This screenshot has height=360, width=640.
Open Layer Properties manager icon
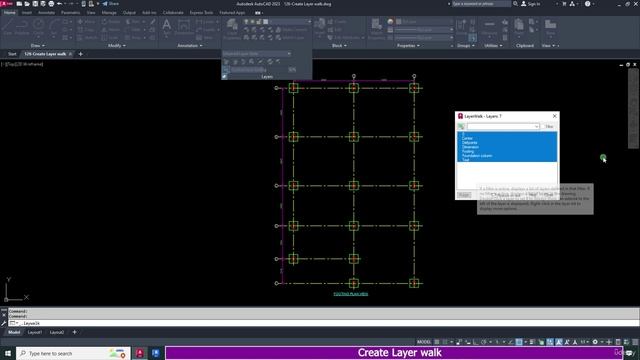point(232,28)
